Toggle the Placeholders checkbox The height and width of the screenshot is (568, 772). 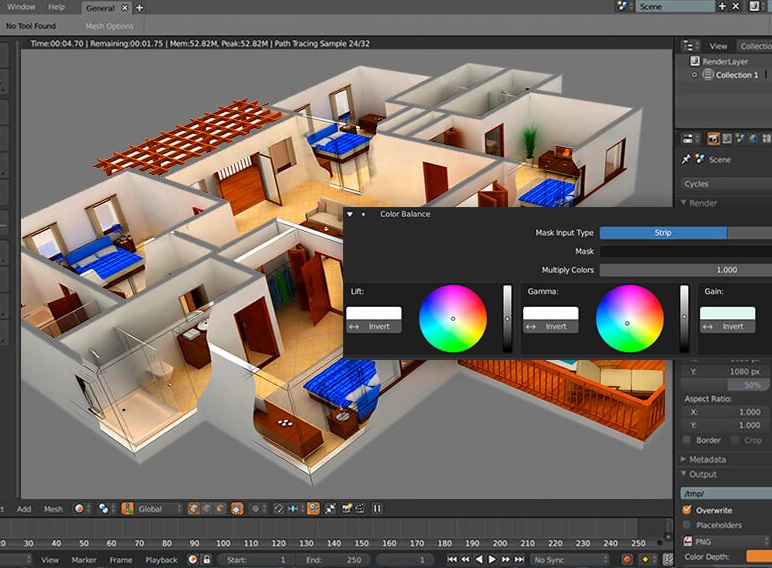click(687, 525)
